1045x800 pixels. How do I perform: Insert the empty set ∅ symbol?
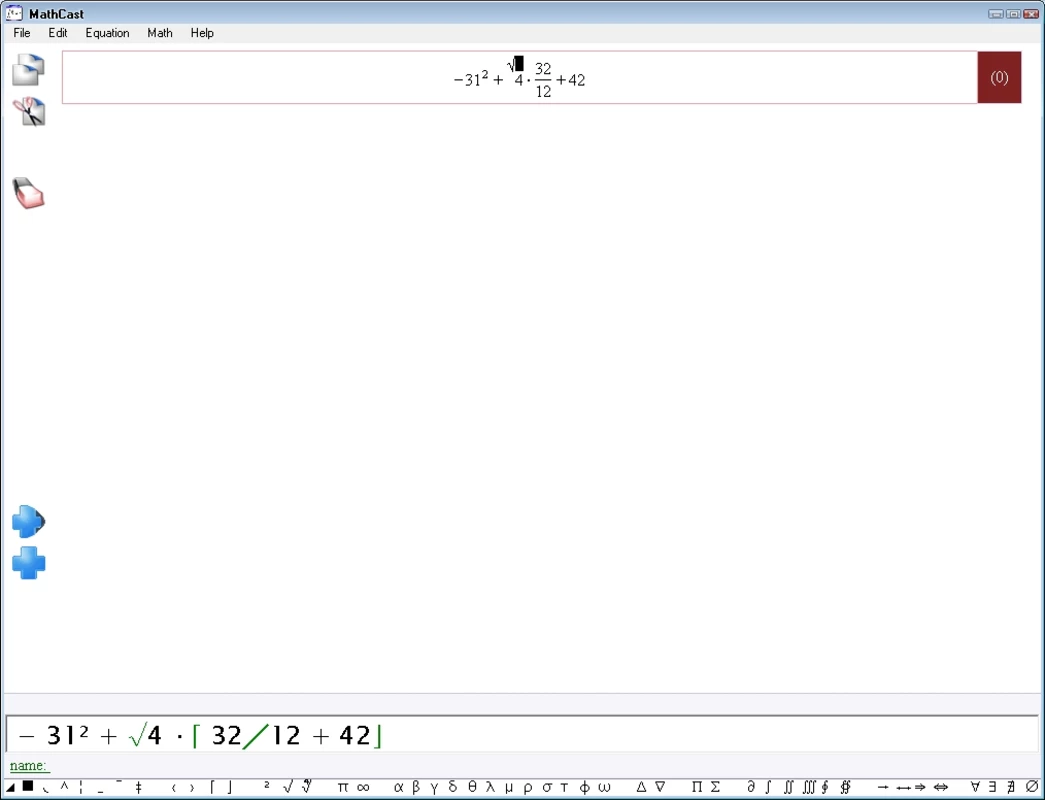click(x=1032, y=787)
